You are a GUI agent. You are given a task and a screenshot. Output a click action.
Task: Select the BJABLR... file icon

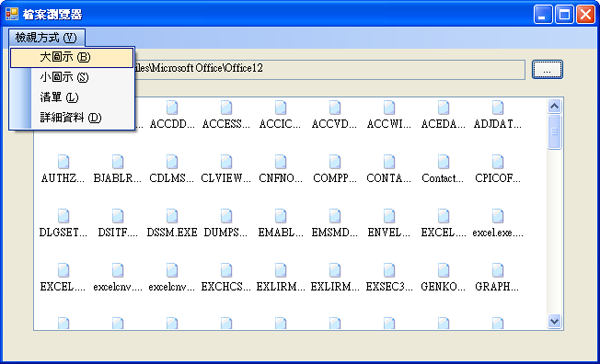pos(118,162)
